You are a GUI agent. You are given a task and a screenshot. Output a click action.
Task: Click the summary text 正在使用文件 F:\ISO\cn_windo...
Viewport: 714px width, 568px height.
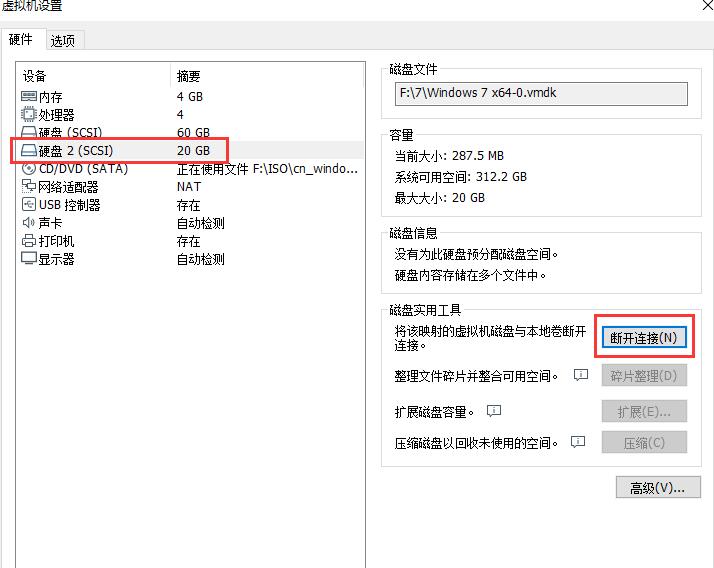267,169
